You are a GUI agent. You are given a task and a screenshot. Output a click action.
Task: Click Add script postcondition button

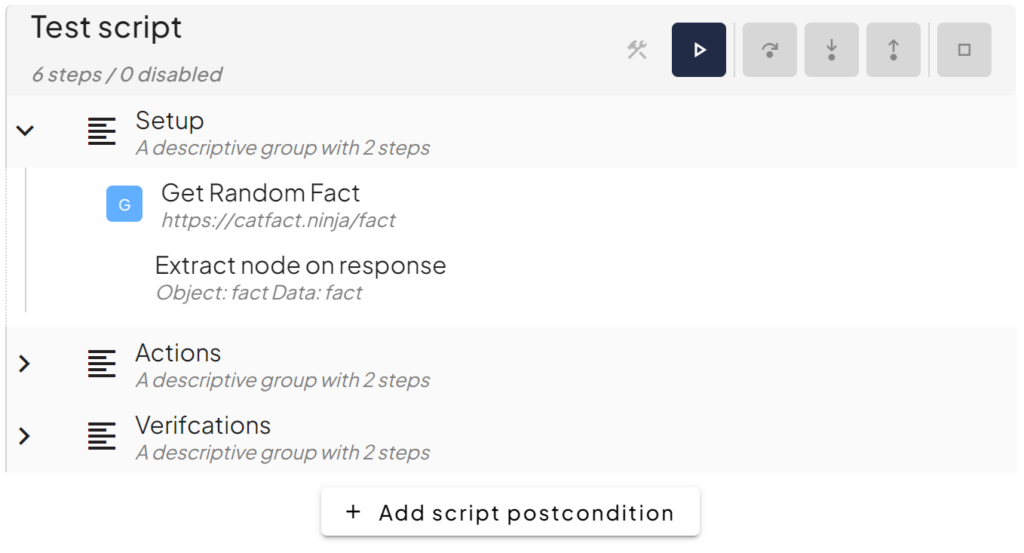[510, 513]
